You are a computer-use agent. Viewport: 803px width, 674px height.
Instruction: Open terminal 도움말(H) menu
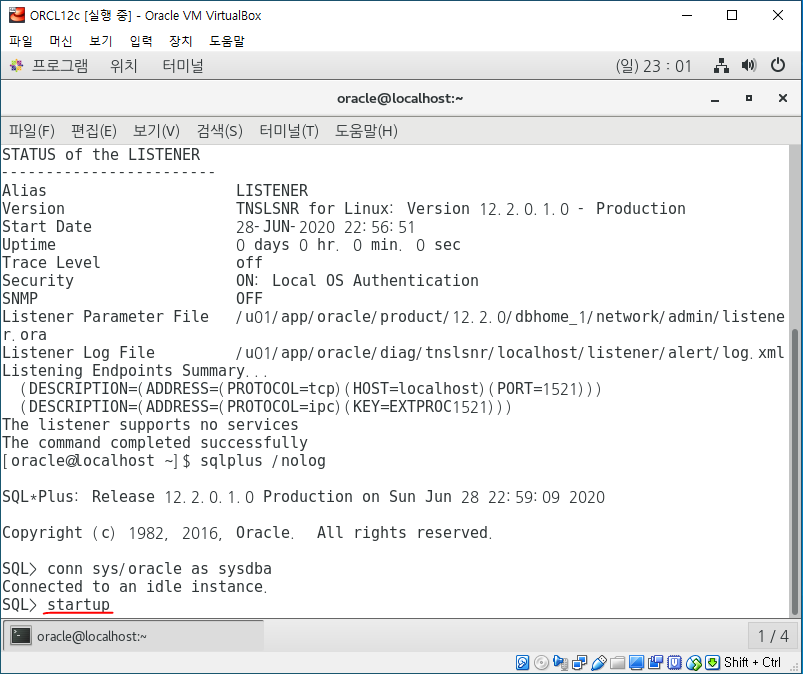pos(366,131)
